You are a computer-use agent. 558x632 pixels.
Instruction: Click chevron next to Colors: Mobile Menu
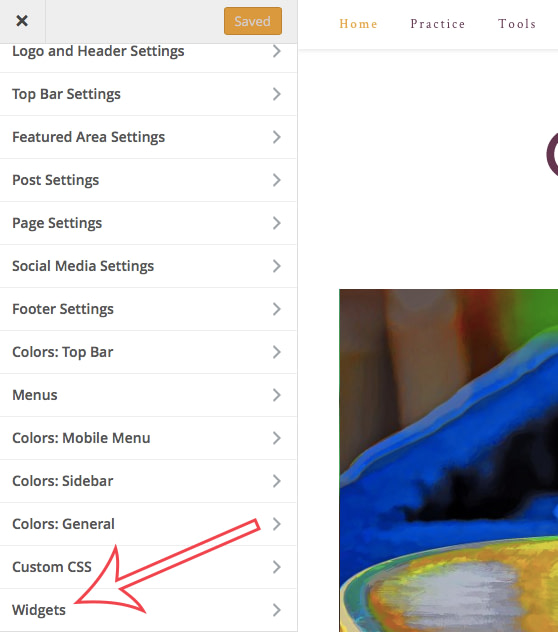pos(276,438)
